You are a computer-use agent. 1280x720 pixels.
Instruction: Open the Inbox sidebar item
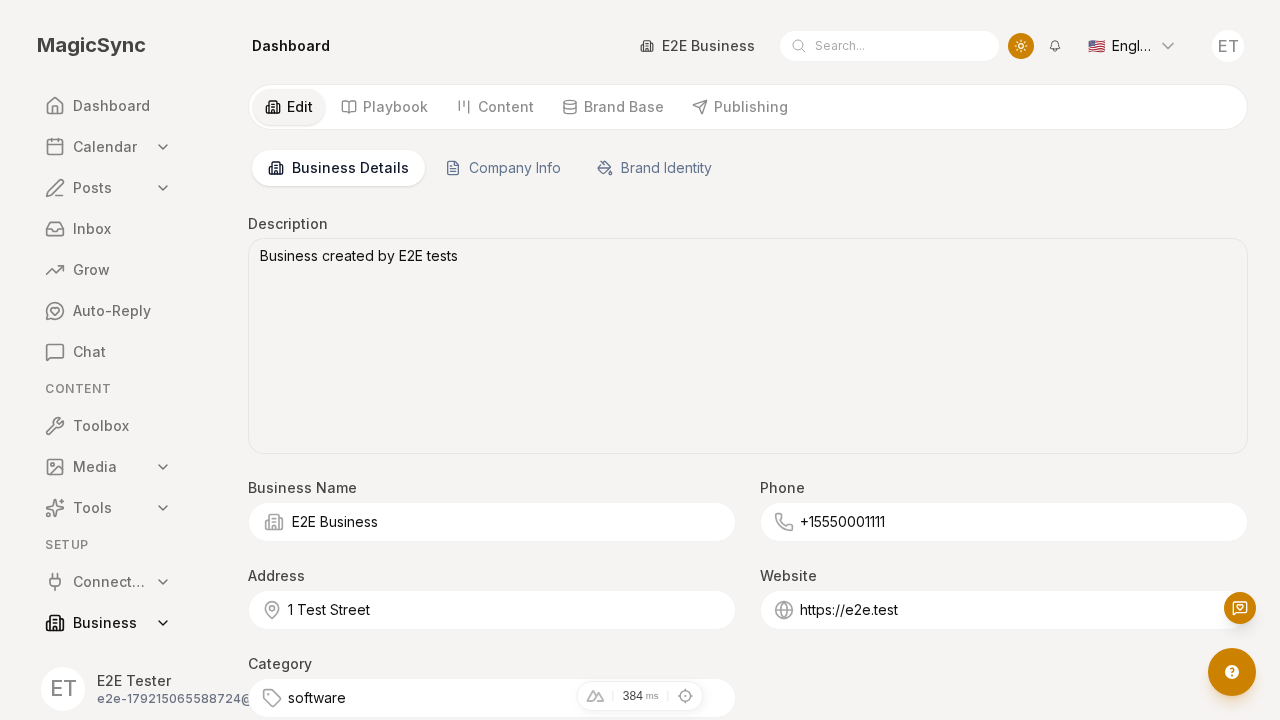pyautogui.click(x=108, y=229)
